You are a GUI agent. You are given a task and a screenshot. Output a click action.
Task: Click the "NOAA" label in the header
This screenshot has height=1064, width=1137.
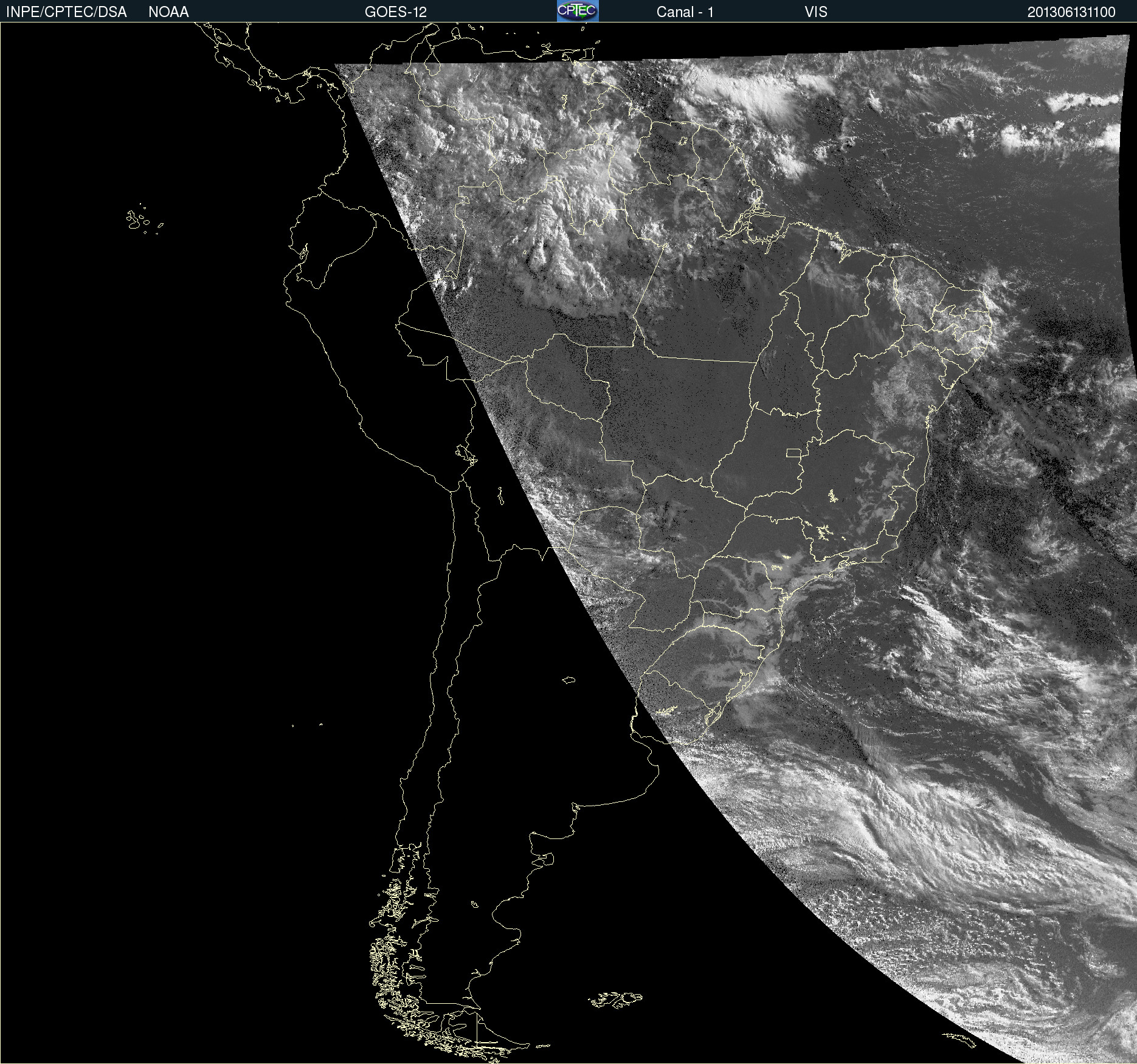[168, 12]
